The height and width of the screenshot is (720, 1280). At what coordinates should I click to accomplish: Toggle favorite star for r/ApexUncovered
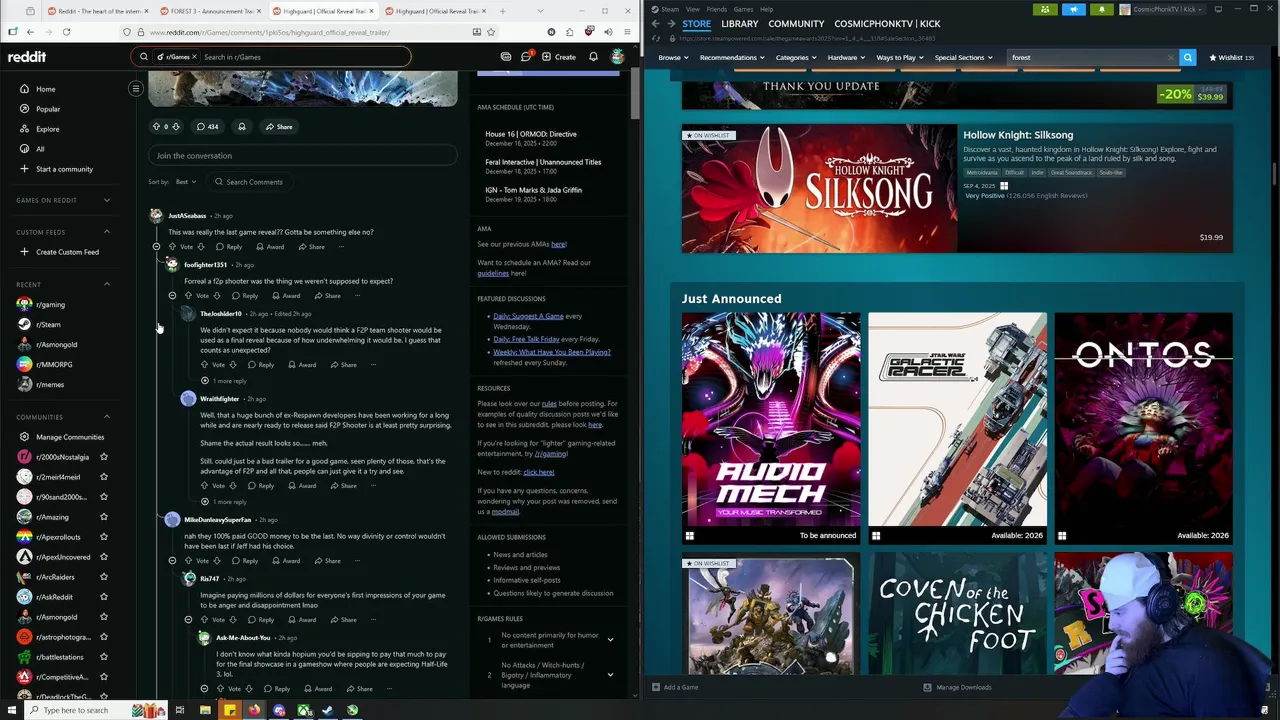click(103, 557)
